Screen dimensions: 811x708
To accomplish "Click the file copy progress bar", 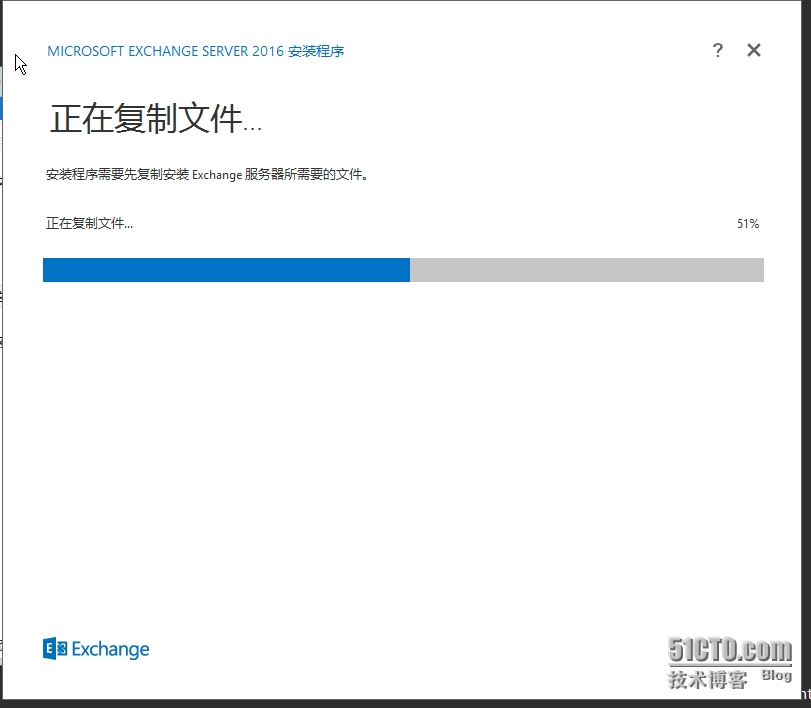I will 403,270.
